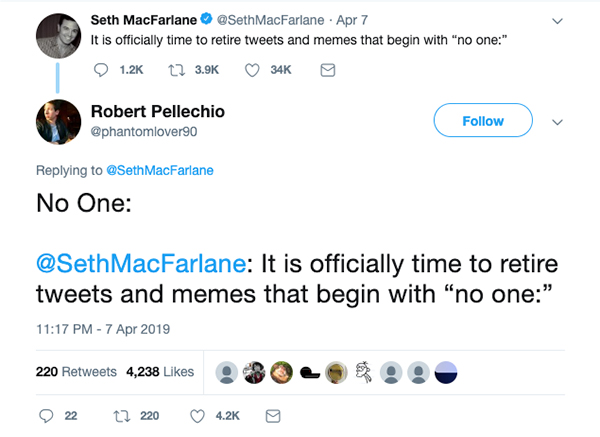The width and height of the screenshot is (600, 437).
Task: Share Robert's tweet via envelope icon
Action: [271, 415]
